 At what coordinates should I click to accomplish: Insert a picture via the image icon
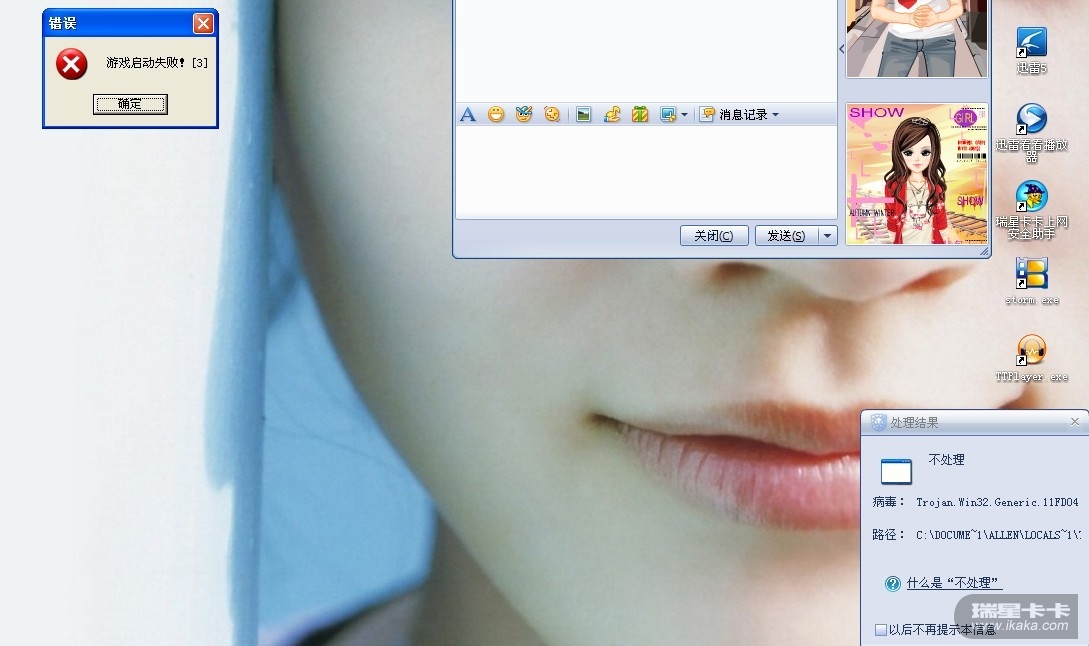pyautogui.click(x=583, y=115)
